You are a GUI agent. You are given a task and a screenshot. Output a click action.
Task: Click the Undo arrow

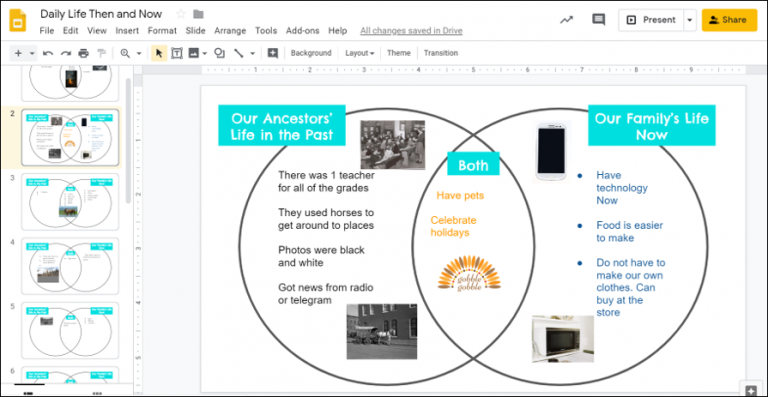[x=48, y=53]
